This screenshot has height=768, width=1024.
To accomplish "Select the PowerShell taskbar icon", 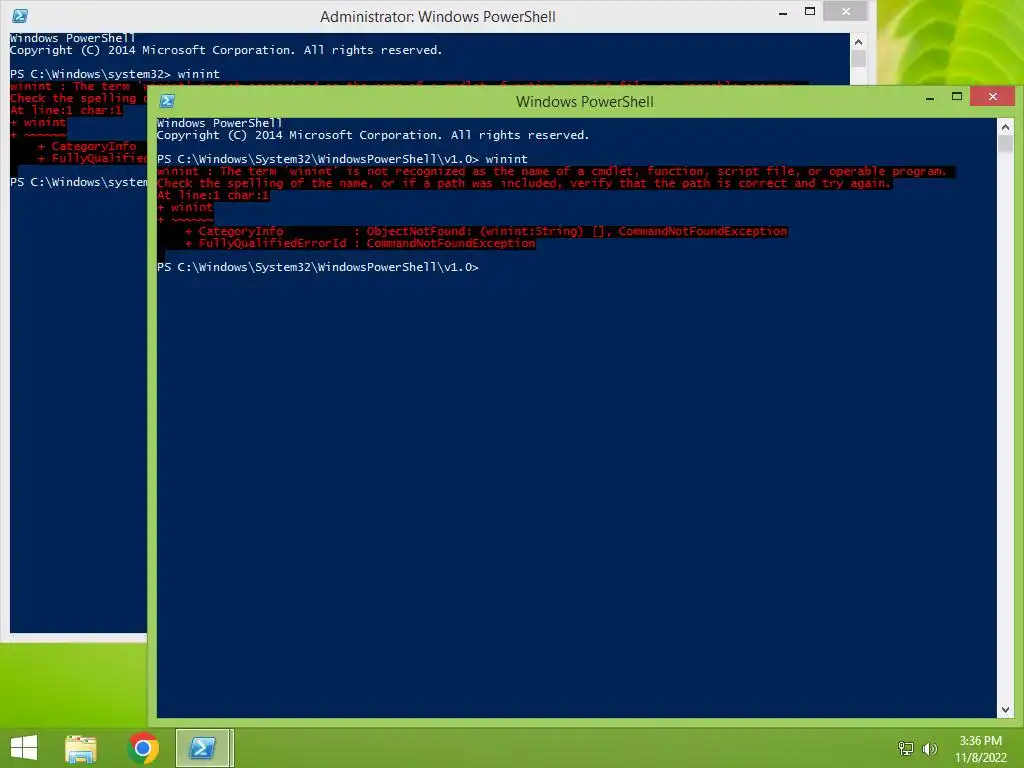I will point(202,748).
